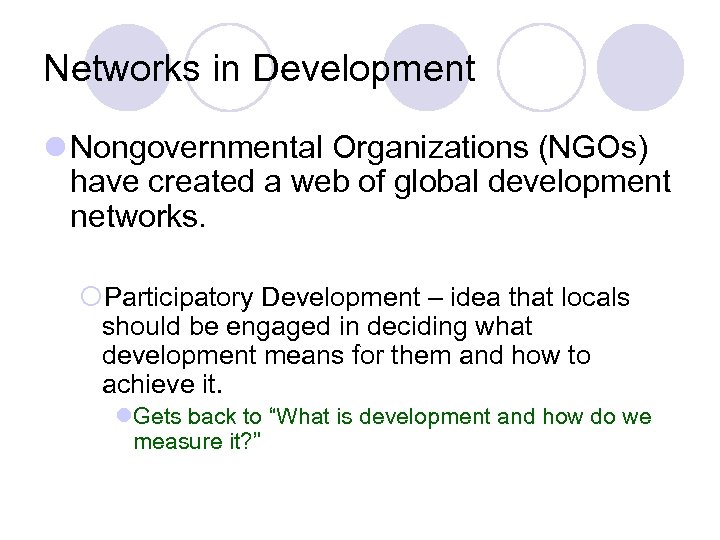Click the line 'have created a web of global development'
The height and width of the screenshot is (540, 720).
click(x=371, y=182)
